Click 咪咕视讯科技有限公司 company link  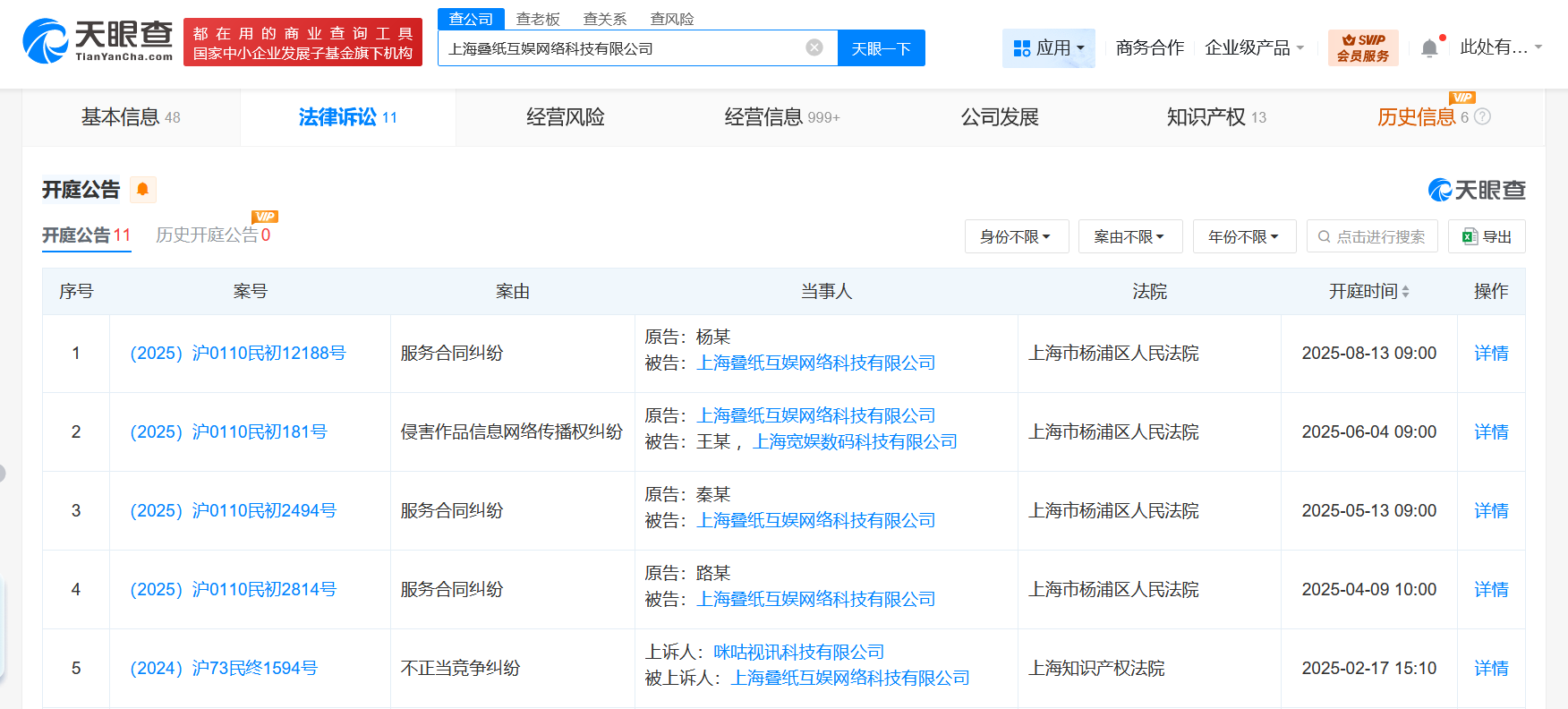click(798, 652)
